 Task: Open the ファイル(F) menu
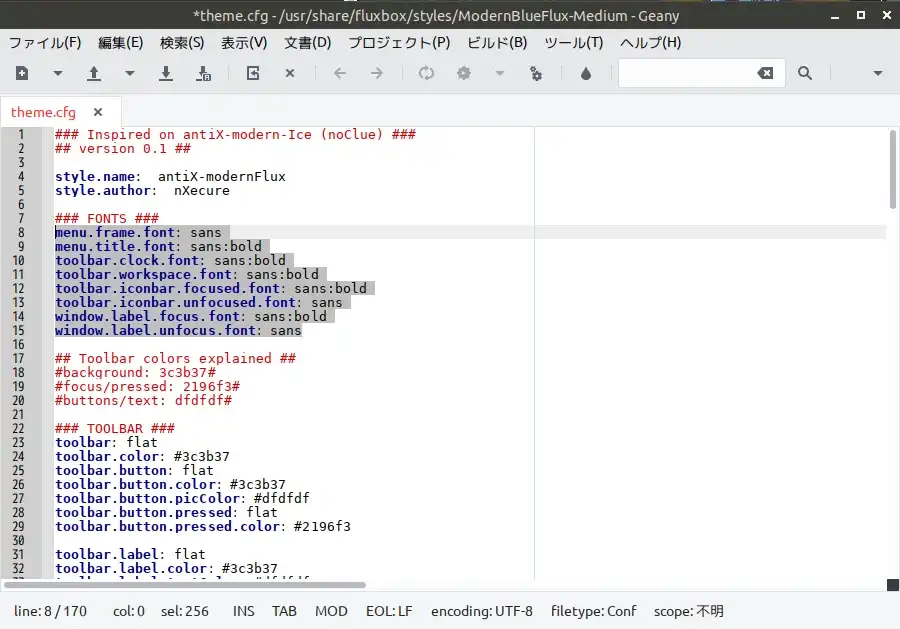(x=45, y=43)
